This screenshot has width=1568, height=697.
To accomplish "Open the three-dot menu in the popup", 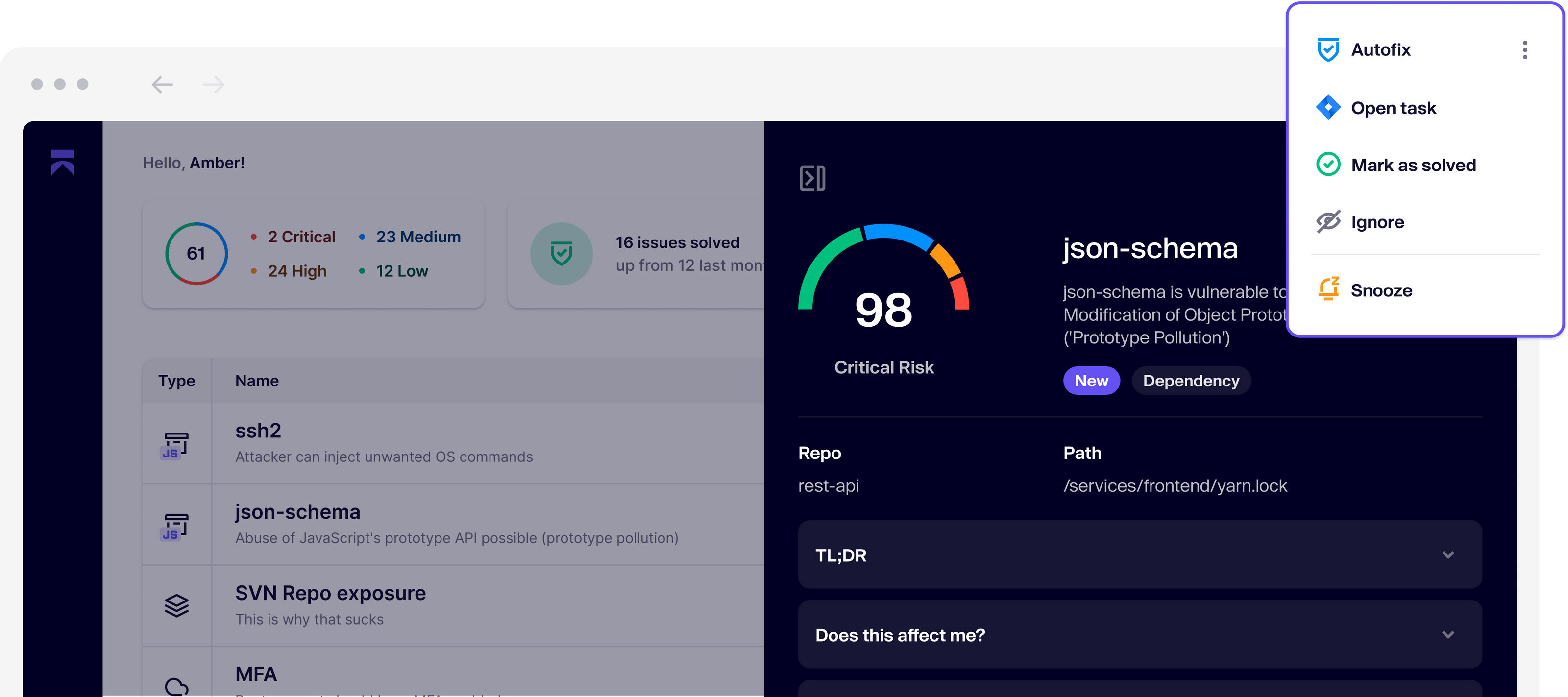I will pyautogui.click(x=1525, y=50).
